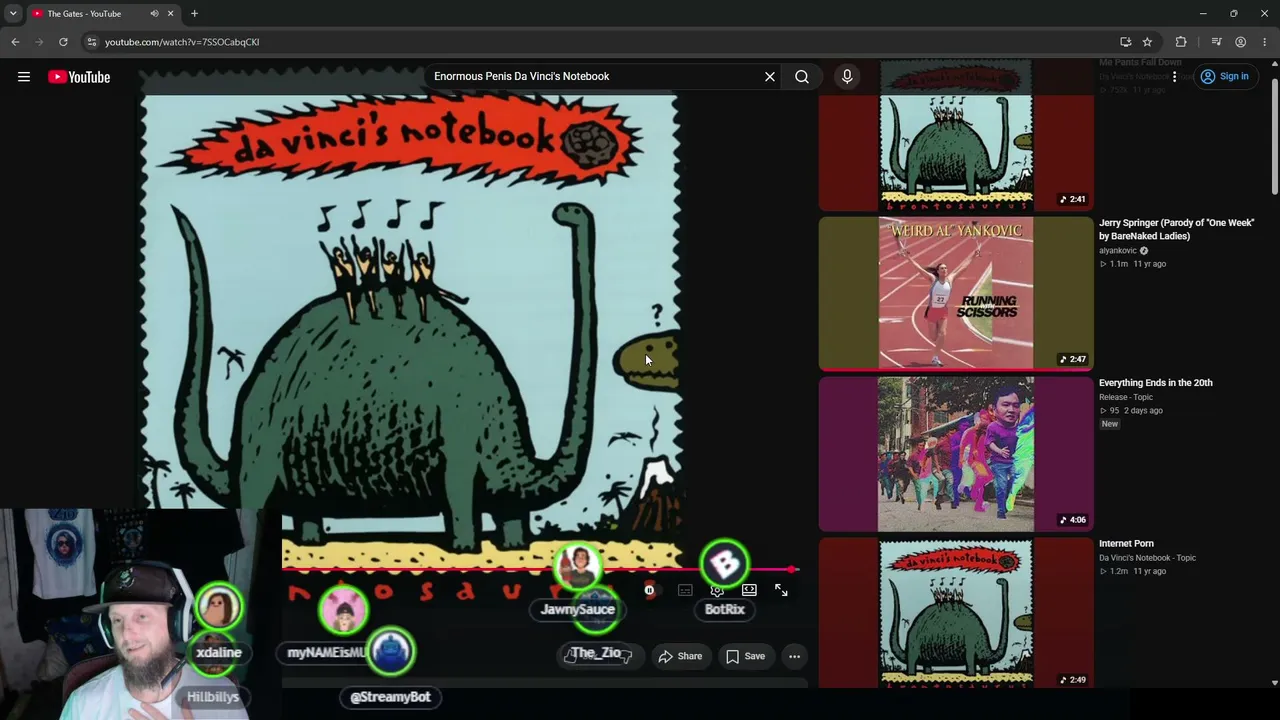
Task: Open the 2:41 brontosaurus album thumbnail
Action: pyautogui.click(x=956, y=134)
